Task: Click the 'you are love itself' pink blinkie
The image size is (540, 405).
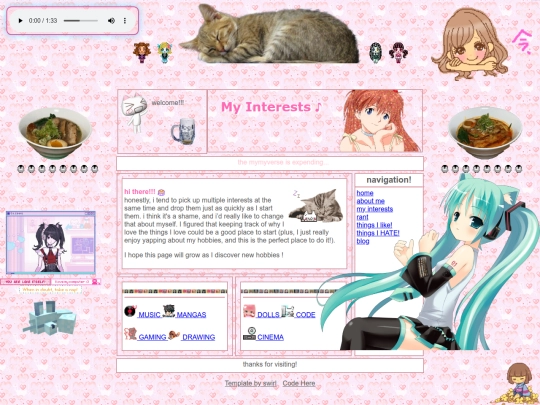Action: (25, 282)
